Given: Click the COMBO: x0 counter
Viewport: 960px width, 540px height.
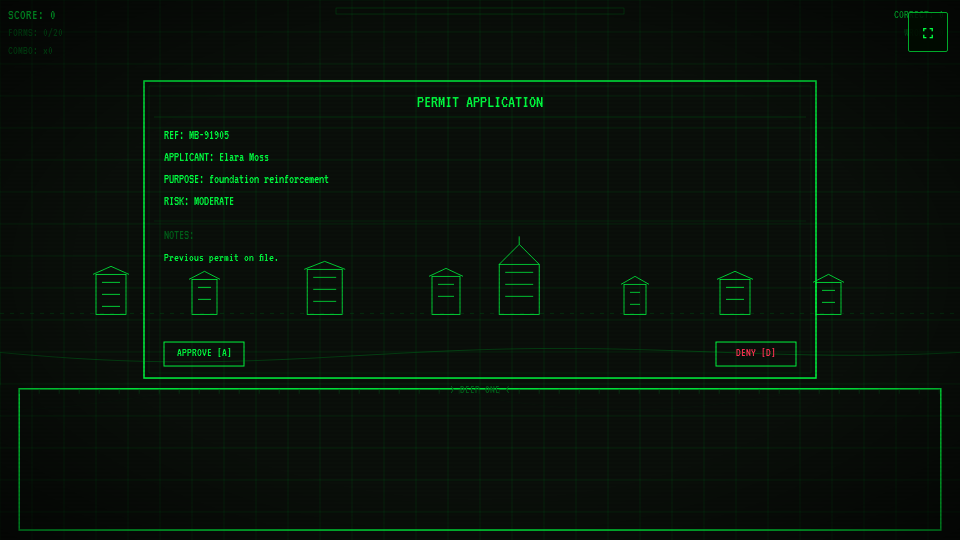Looking at the screenshot, I should 30,51.
